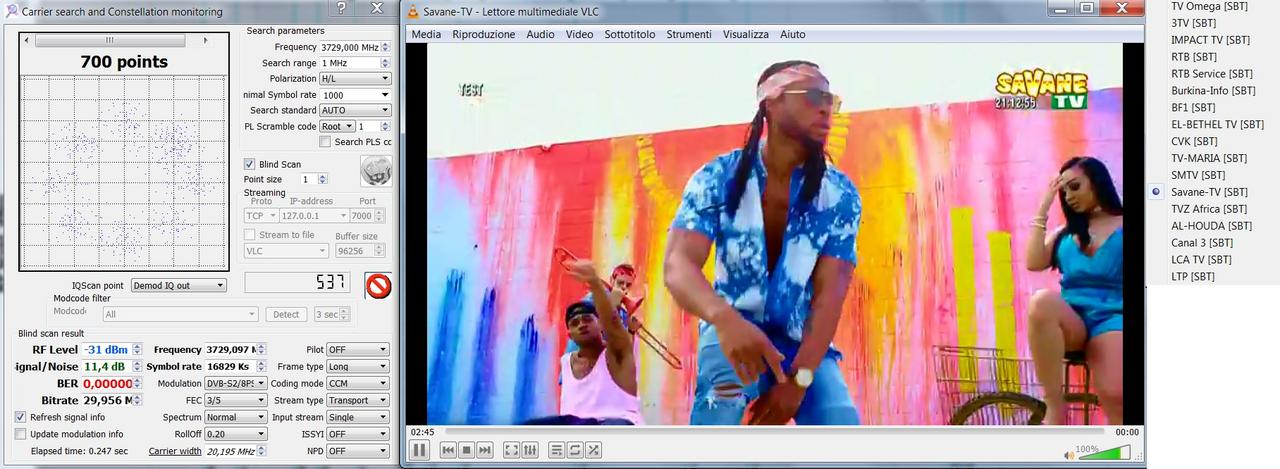The image size is (1280, 469).
Task: Select the Savane-TV radio button
Action: pyautogui.click(x=1157, y=191)
